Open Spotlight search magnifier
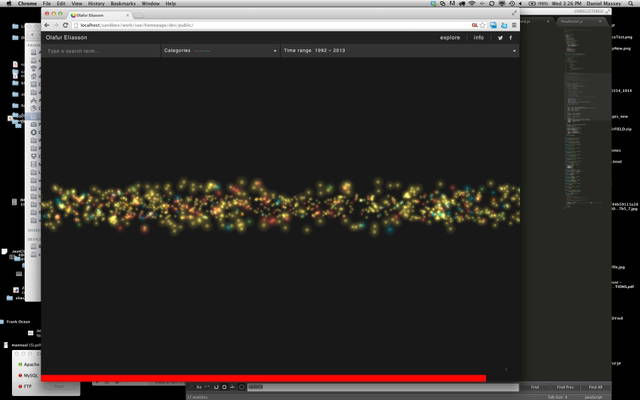The width and height of the screenshot is (640, 400). (x=632, y=3)
